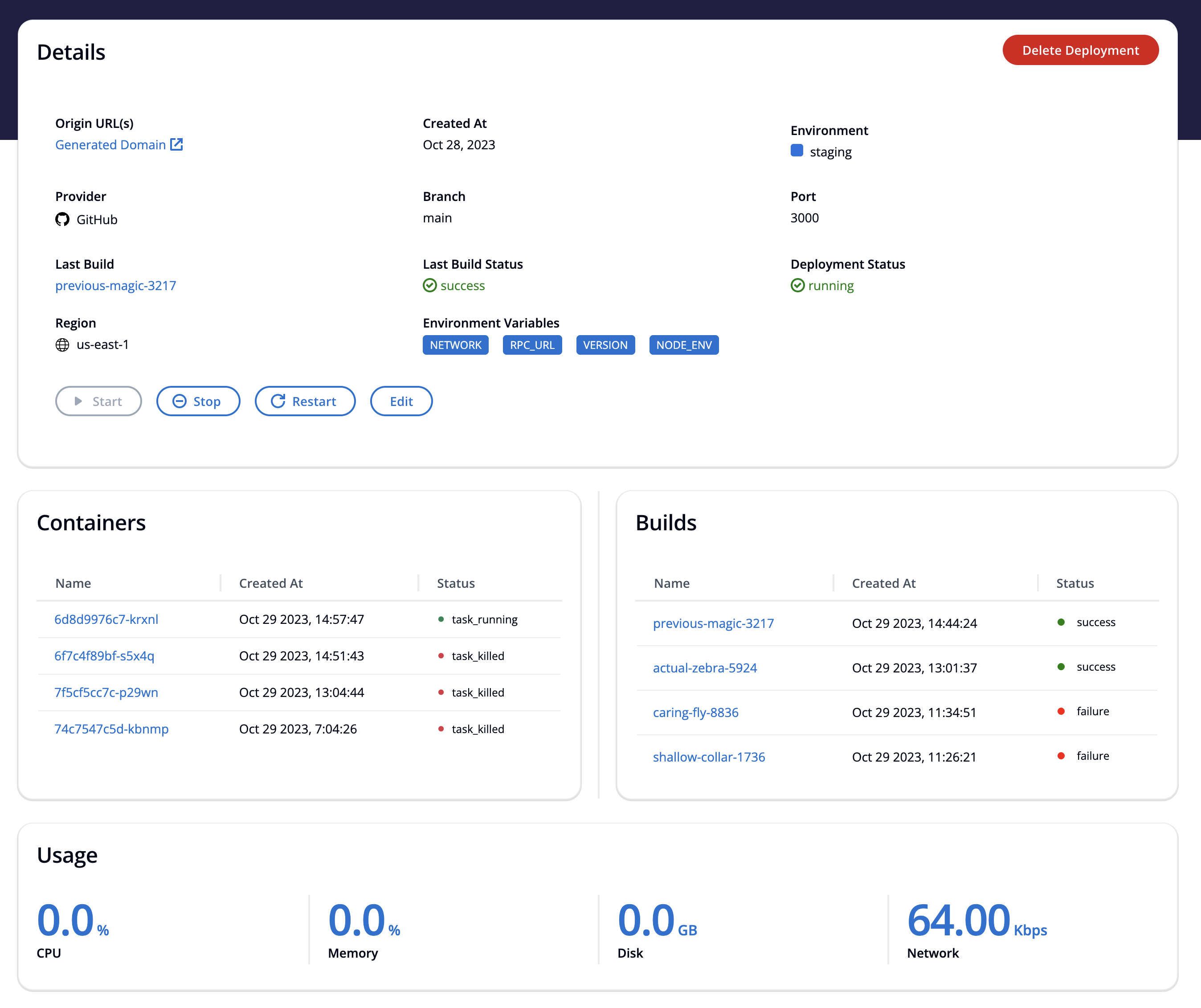
Task: Click the 0.0 GB Disk usage value
Action: coord(657,921)
